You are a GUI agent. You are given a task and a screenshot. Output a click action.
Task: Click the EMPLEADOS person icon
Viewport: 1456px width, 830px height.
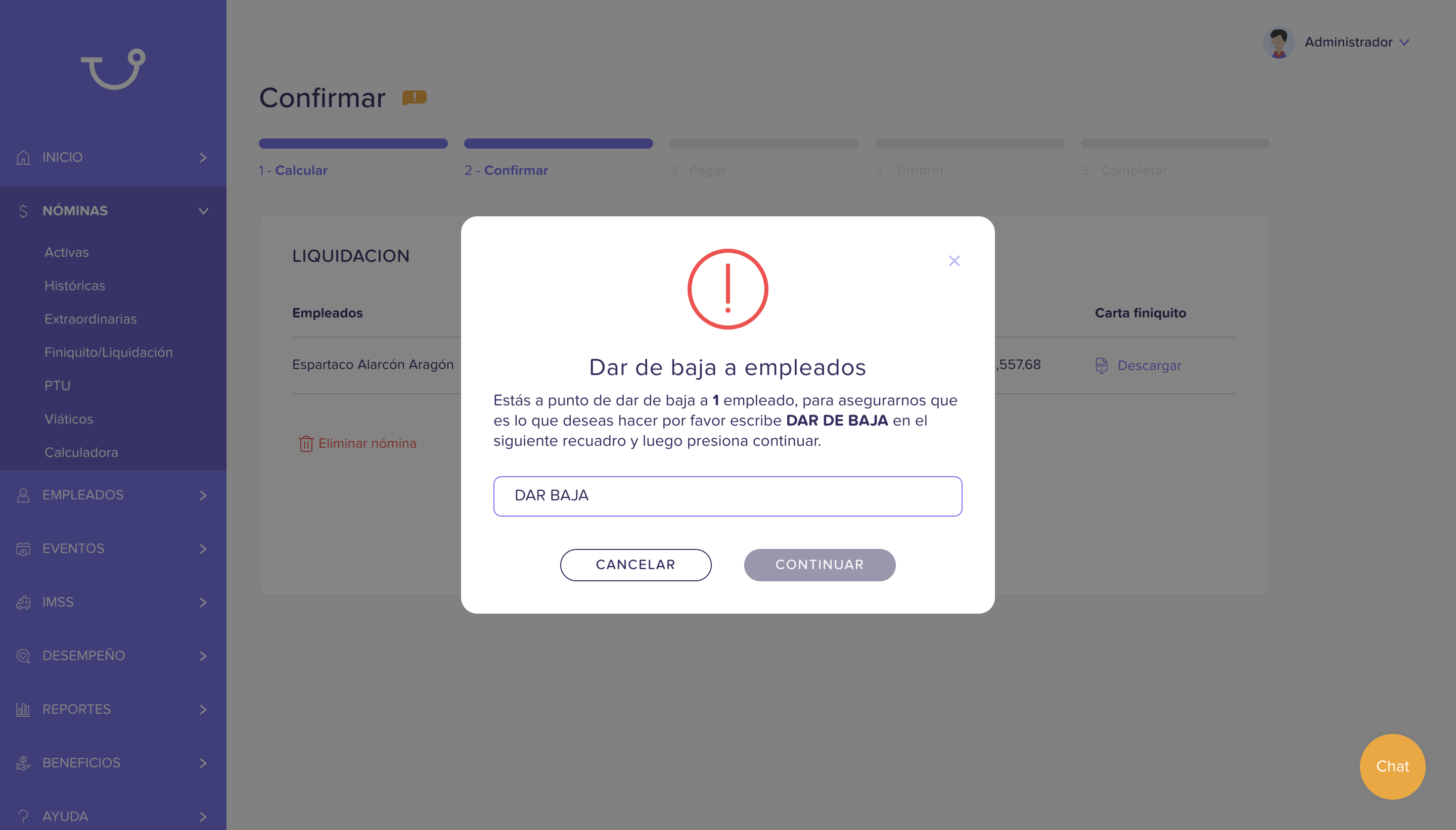23,495
